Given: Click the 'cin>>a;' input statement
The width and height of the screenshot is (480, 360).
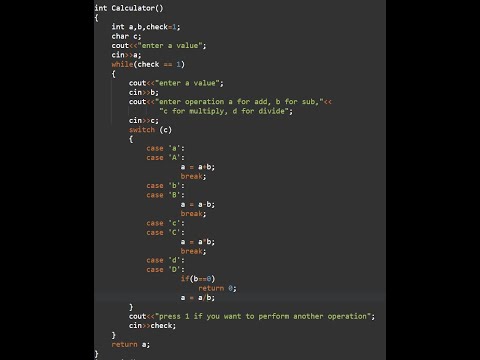Looking at the screenshot, I should (x=126, y=55).
